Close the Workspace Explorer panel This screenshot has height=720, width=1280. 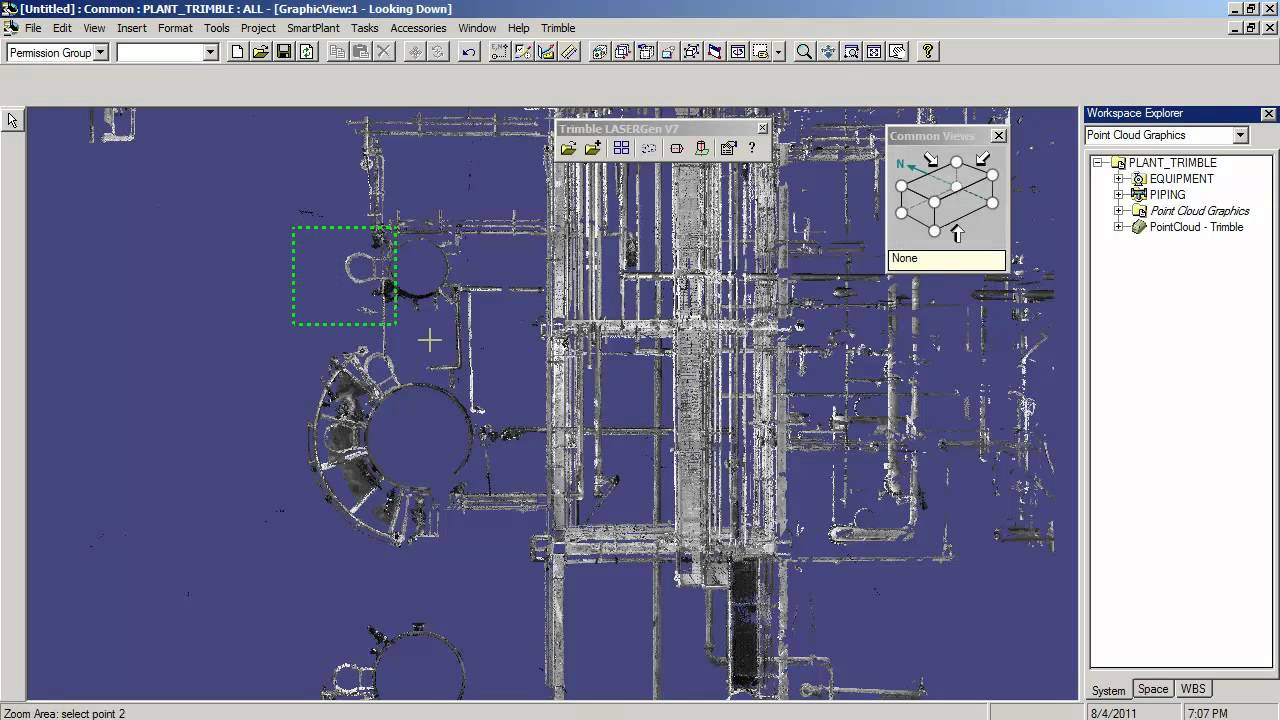pos(1268,114)
